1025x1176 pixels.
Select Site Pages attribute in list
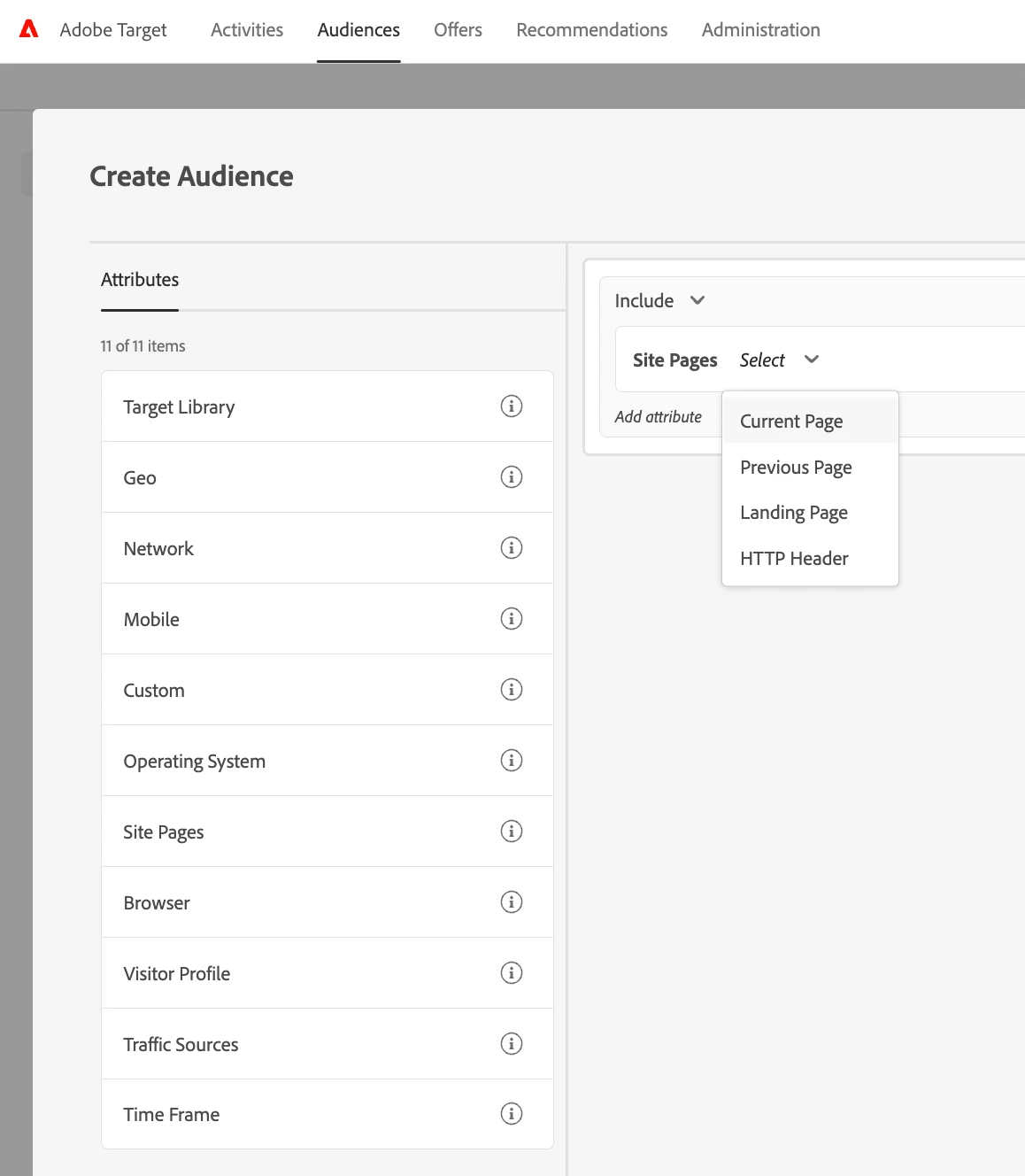tap(328, 832)
